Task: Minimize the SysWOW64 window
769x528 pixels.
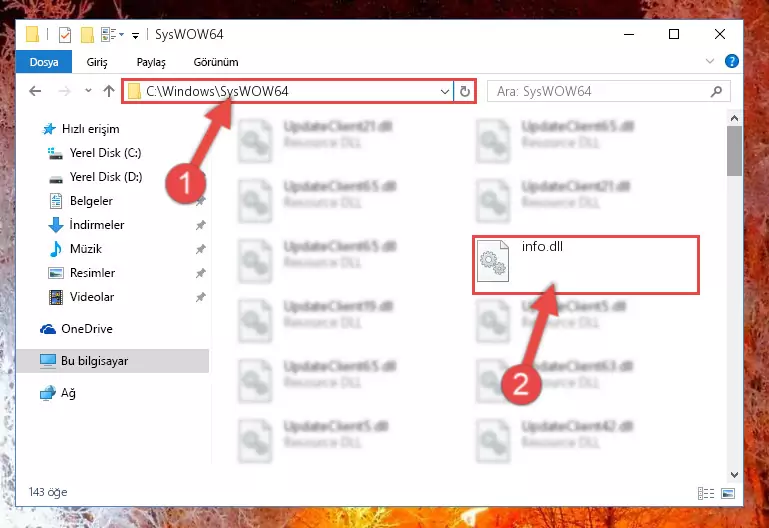Action: pyautogui.click(x=629, y=34)
